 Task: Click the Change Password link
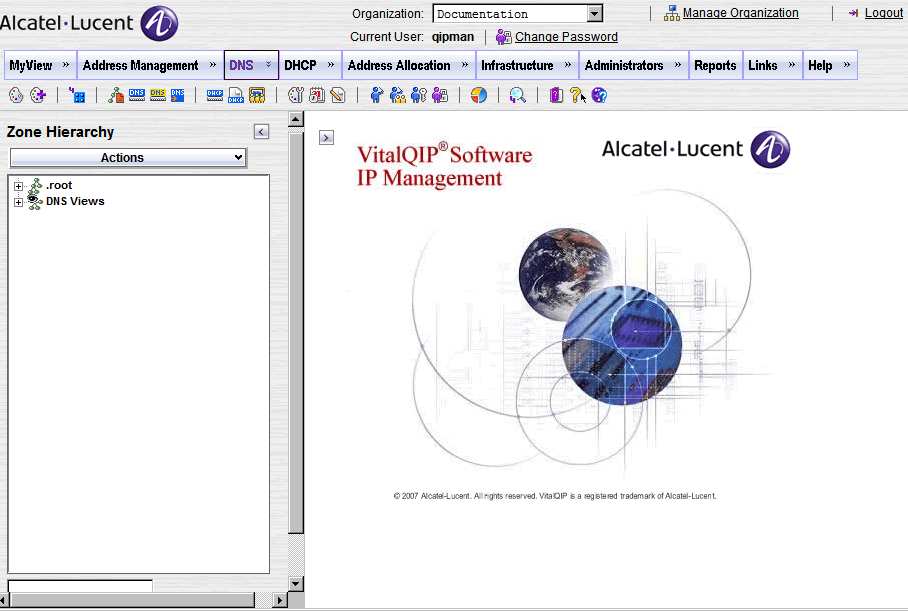(566, 37)
